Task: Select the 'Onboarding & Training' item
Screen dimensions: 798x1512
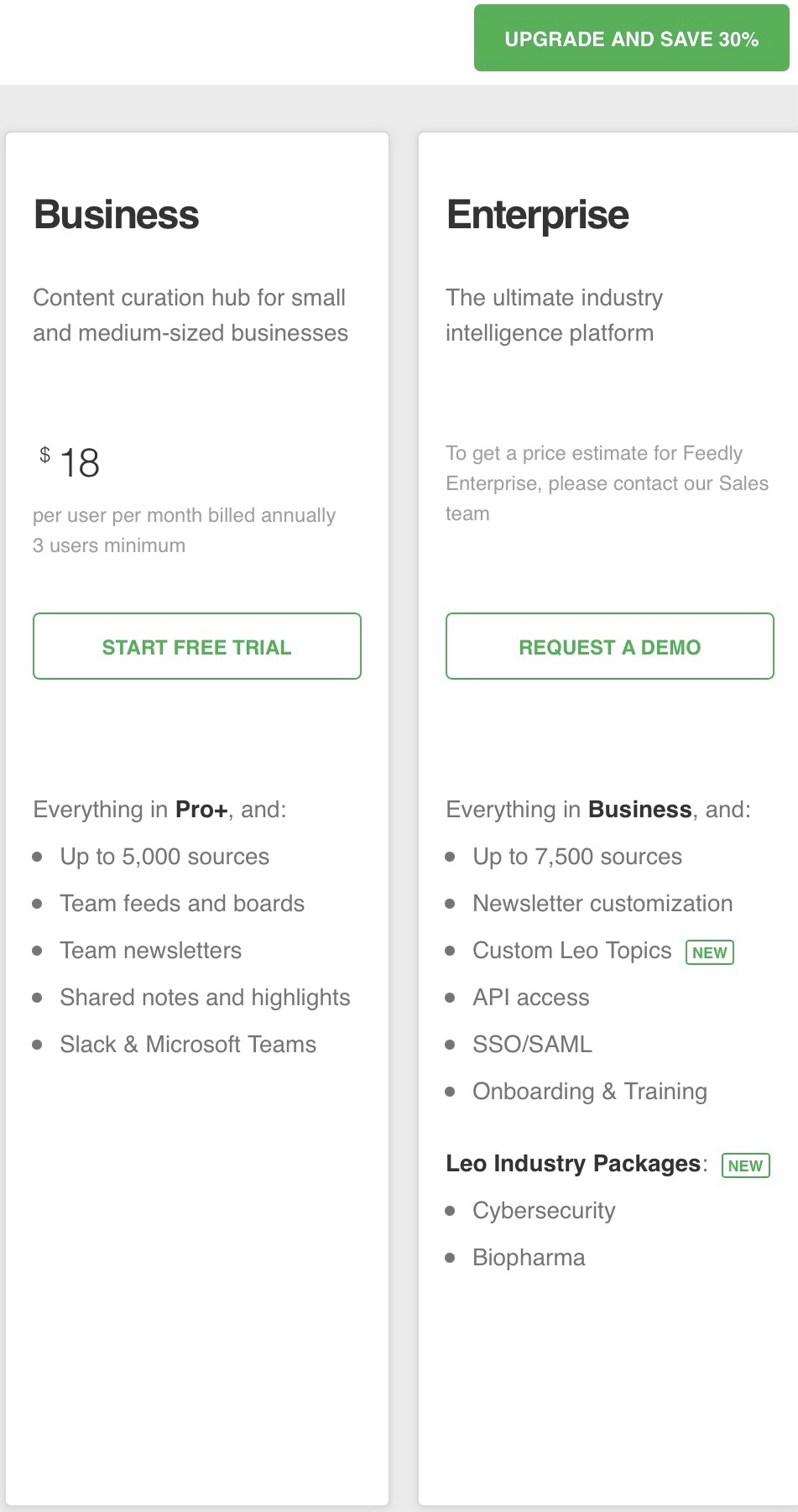Action: [x=590, y=1092]
